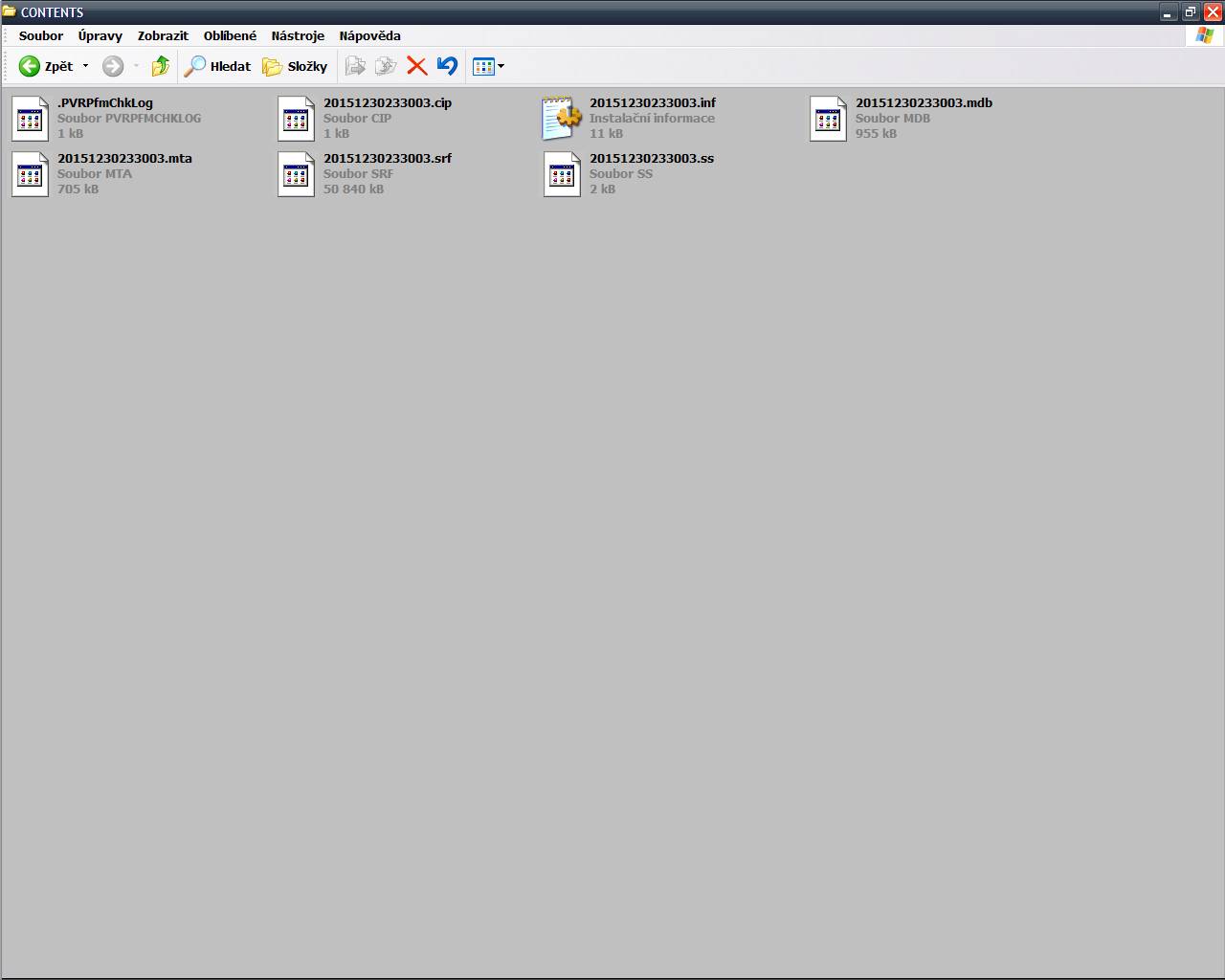Image resolution: width=1225 pixels, height=980 pixels.
Task: Open the Views toolbar icon
Action: 483,66
